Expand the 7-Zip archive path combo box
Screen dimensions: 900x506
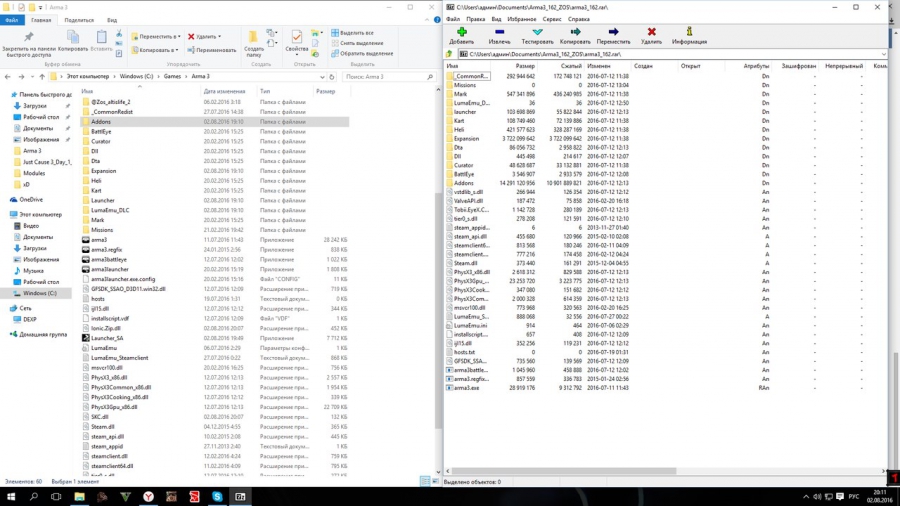point(883,54)
